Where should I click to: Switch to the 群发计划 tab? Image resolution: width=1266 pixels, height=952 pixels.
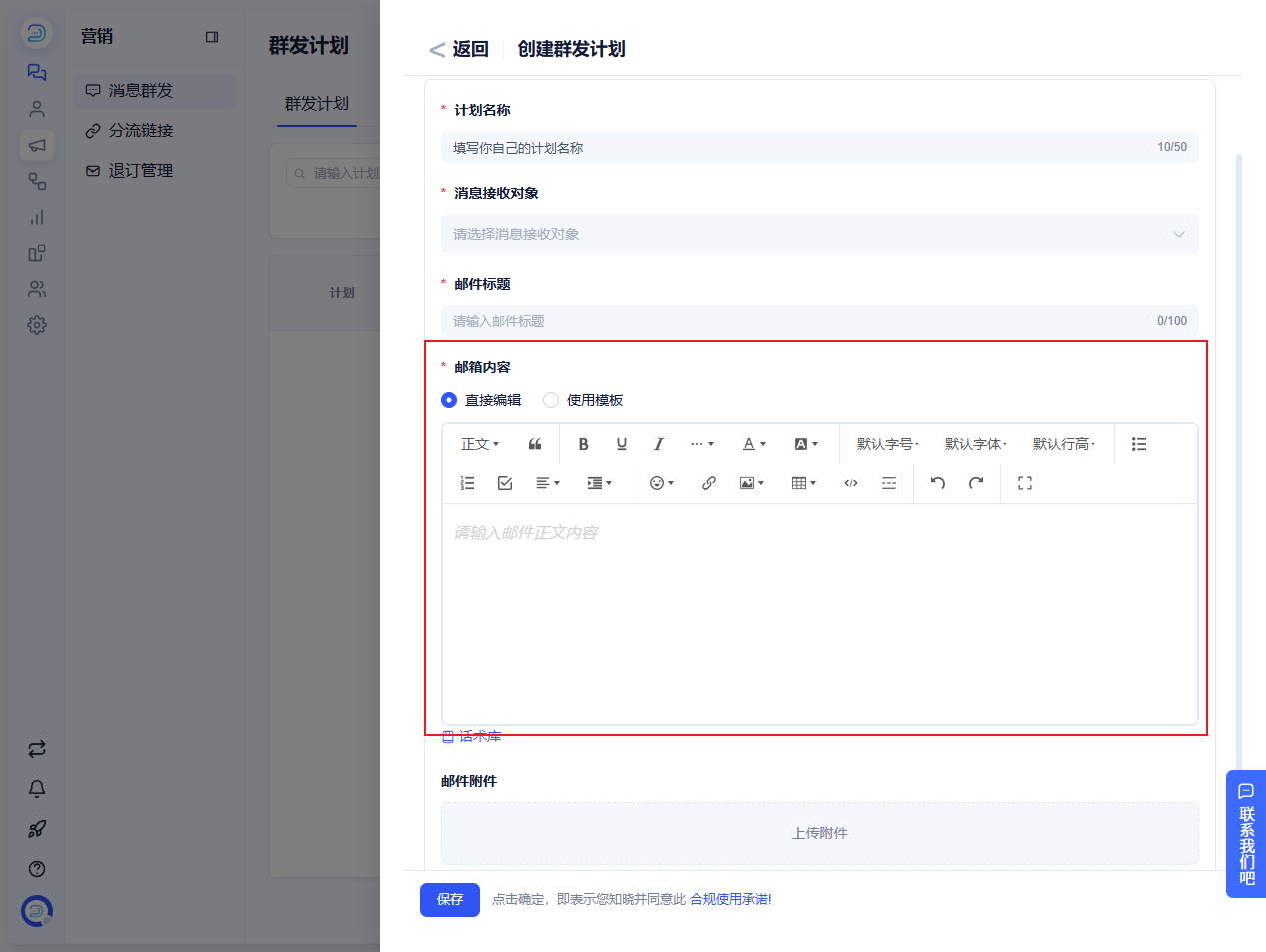pos(317,104)
